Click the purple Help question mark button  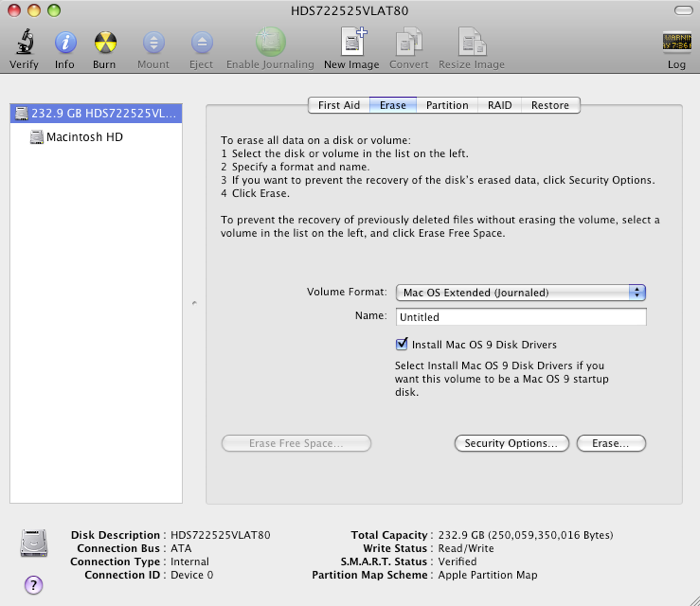point(33,585)
